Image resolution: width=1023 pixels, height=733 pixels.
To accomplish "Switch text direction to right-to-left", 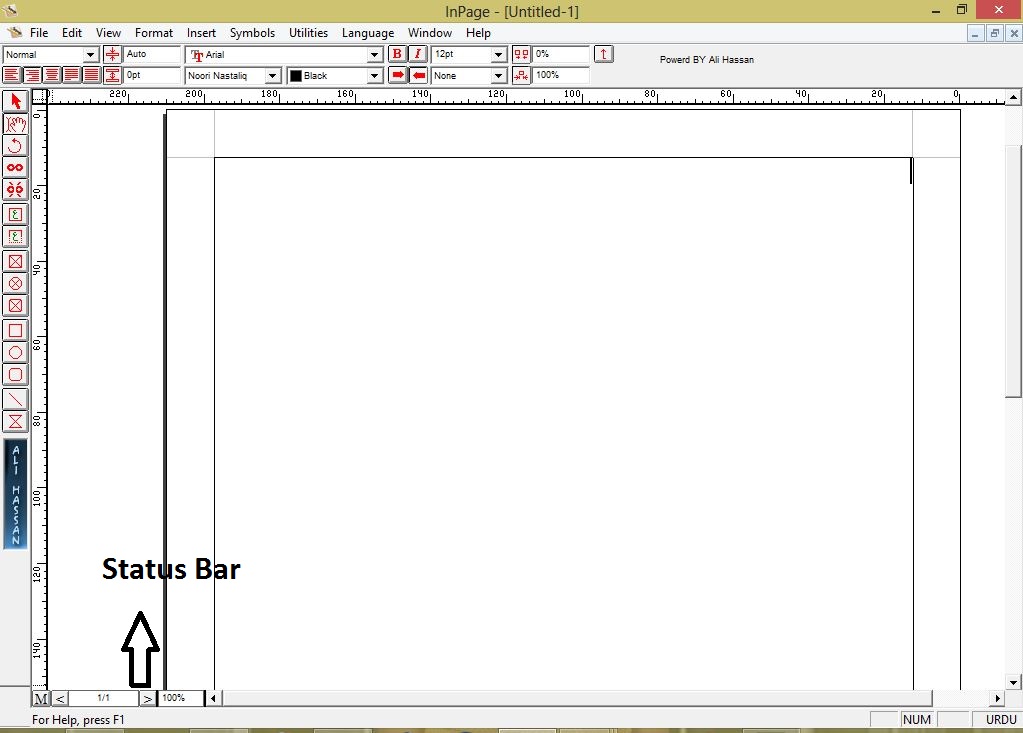I will [x=417, y=75].
